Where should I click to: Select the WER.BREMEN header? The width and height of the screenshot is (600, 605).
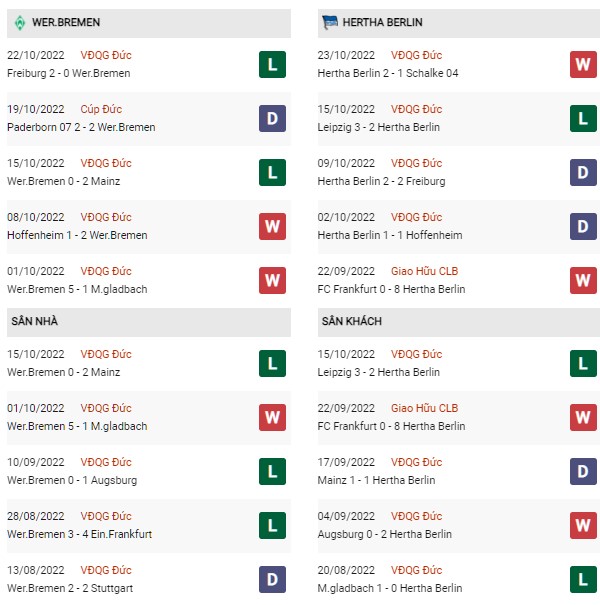[149, 23]
